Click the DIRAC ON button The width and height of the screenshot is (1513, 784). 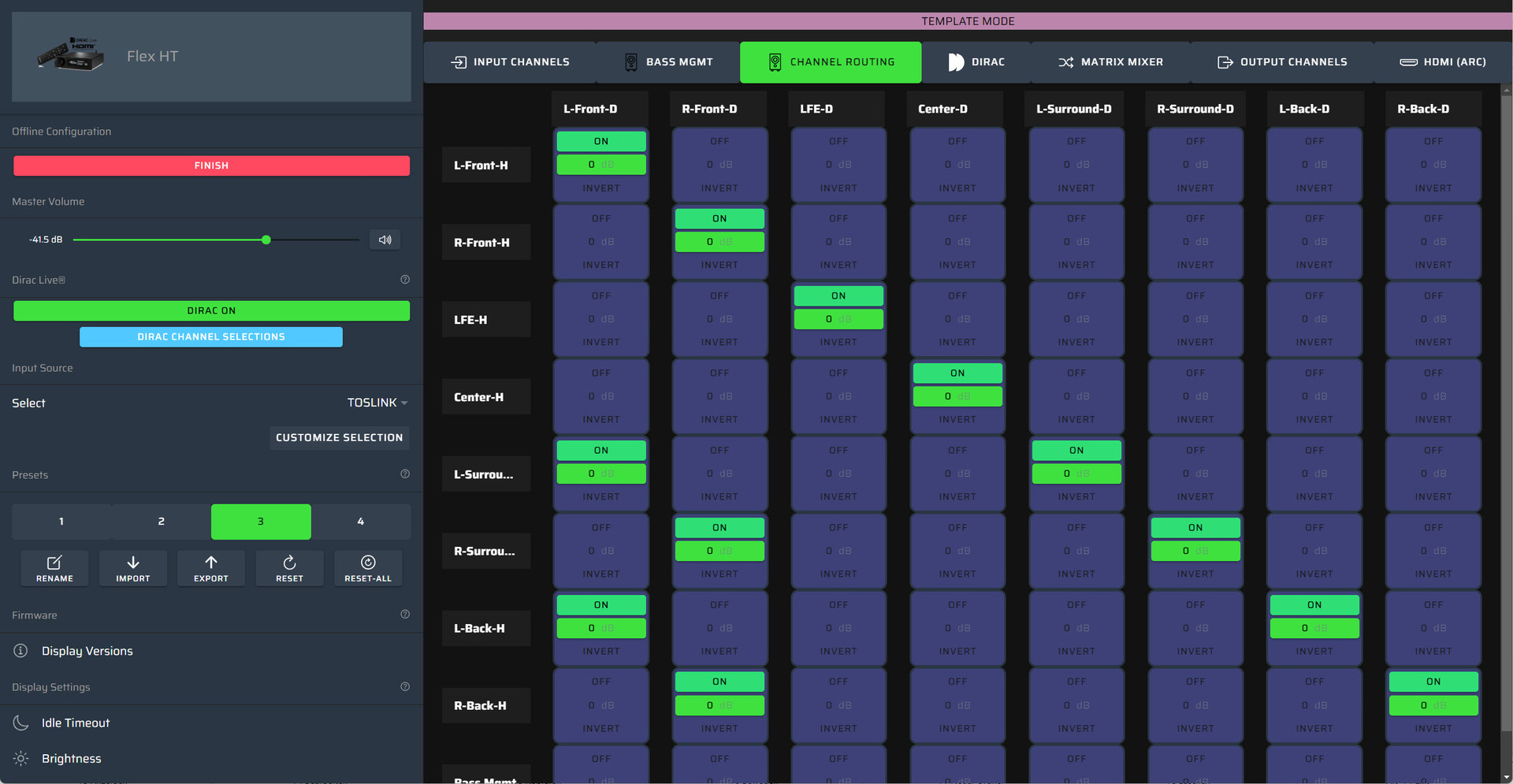(211, 310)
